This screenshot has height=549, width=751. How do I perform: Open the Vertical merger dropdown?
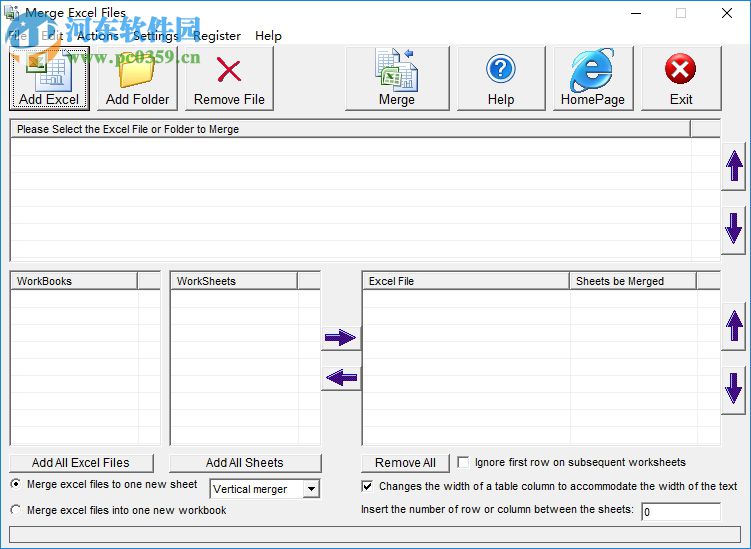click(311, 489)
